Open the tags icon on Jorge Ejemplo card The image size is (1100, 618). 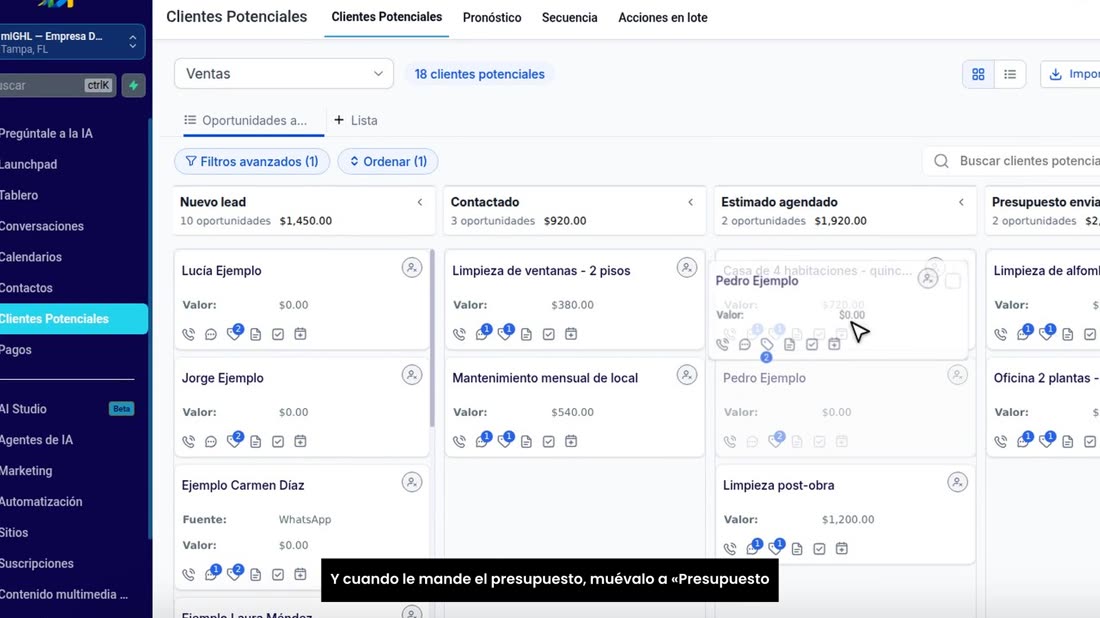click(x=234, y=441)
